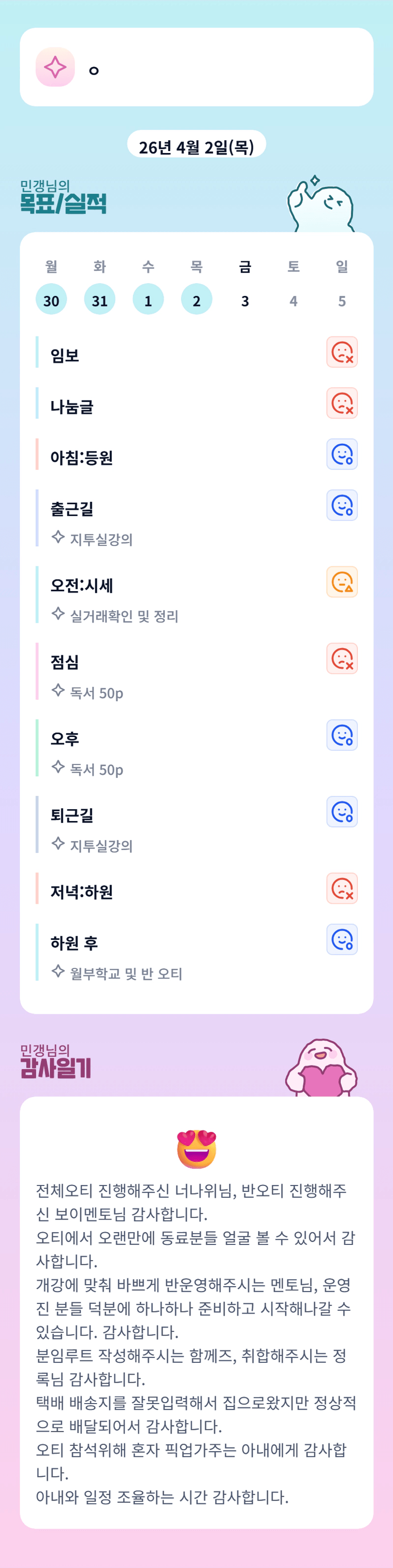The width and height of the screenshot is (393, 1568).
Task: Tap the orange warning-face icon for 오전:시세
Action: pyautogui.click(x=342, y=583)
